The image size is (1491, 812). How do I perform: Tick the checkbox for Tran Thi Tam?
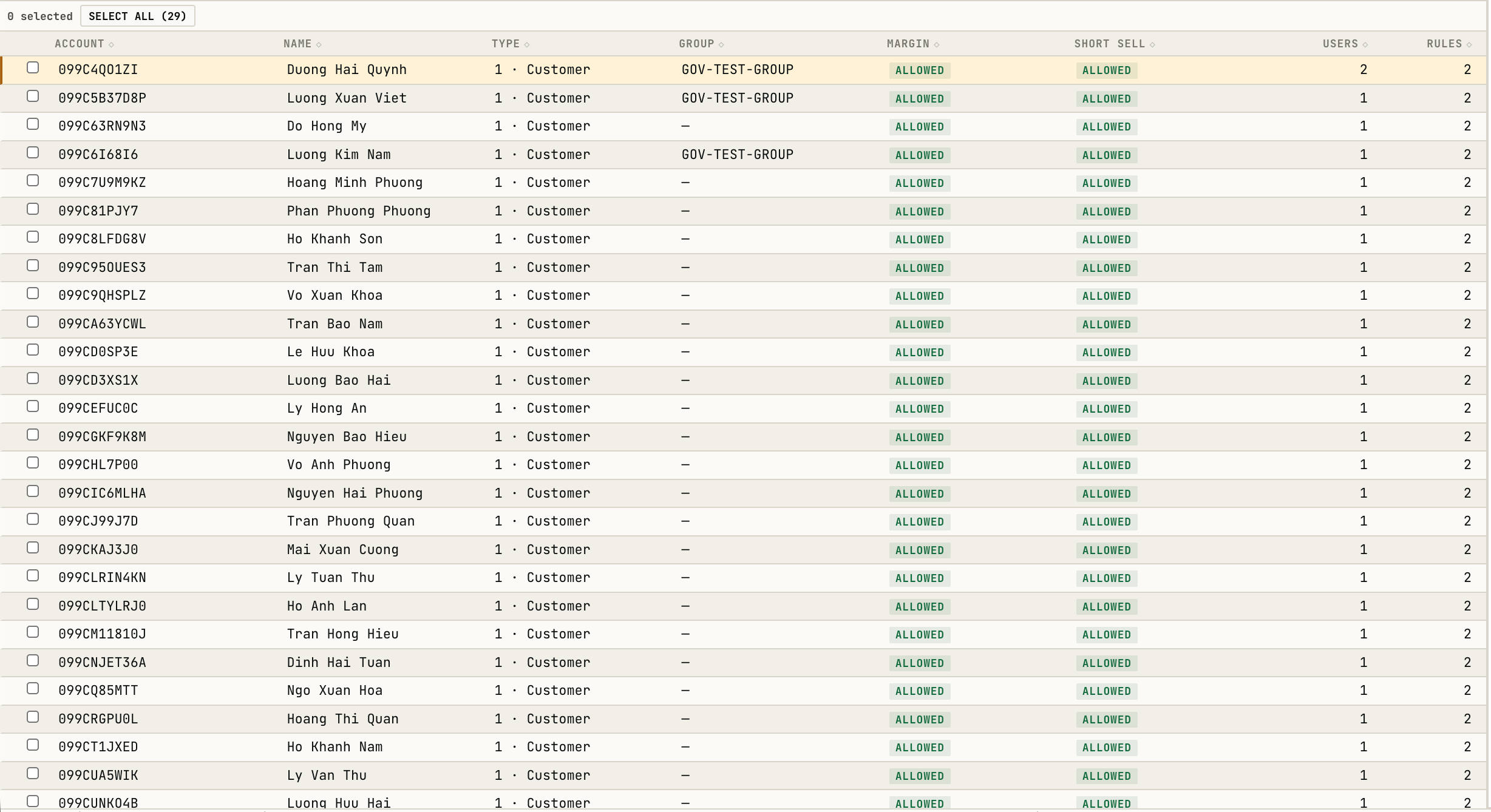(33, 266)
